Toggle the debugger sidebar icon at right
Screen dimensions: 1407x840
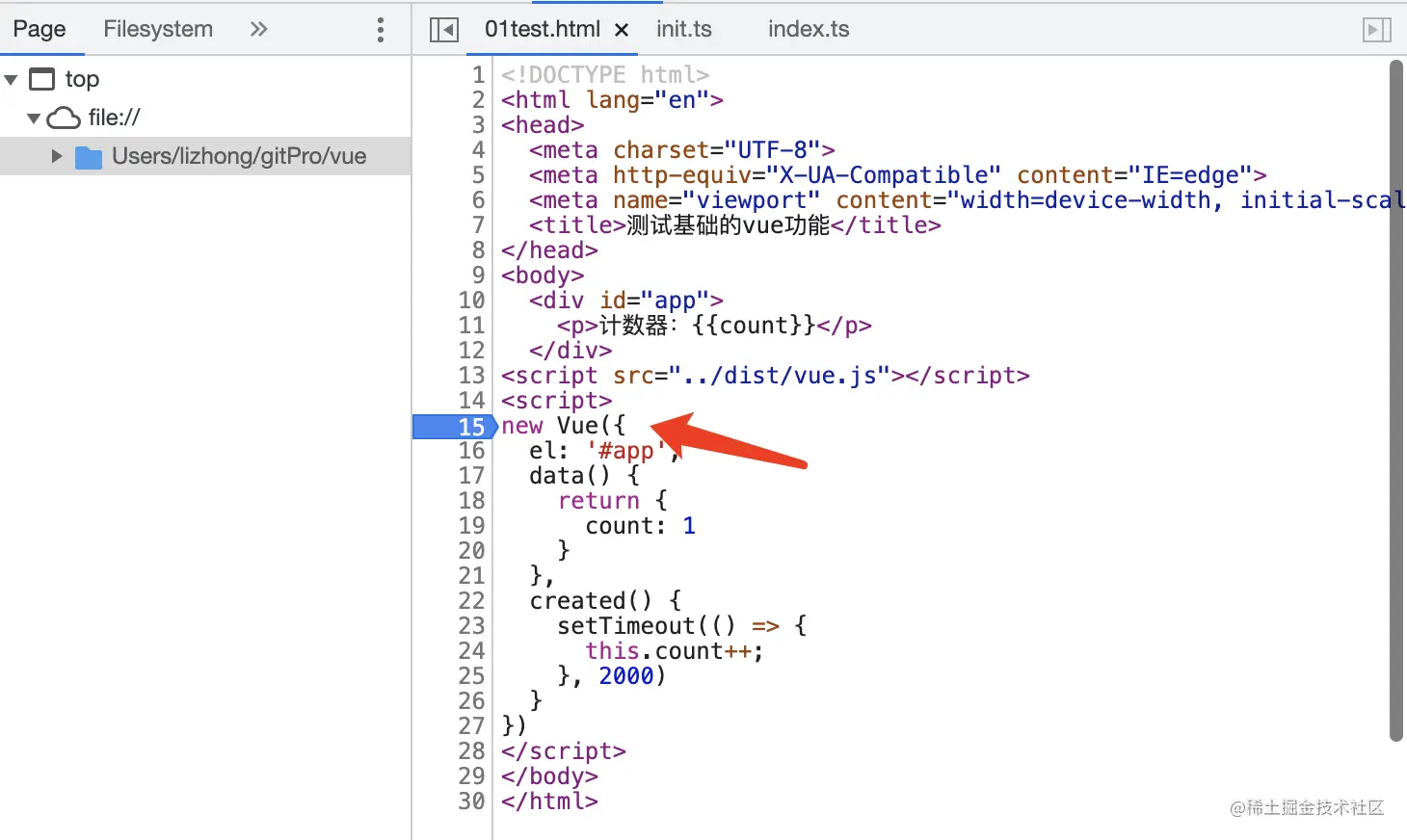pyautogui.click(x=1377, y=30)
